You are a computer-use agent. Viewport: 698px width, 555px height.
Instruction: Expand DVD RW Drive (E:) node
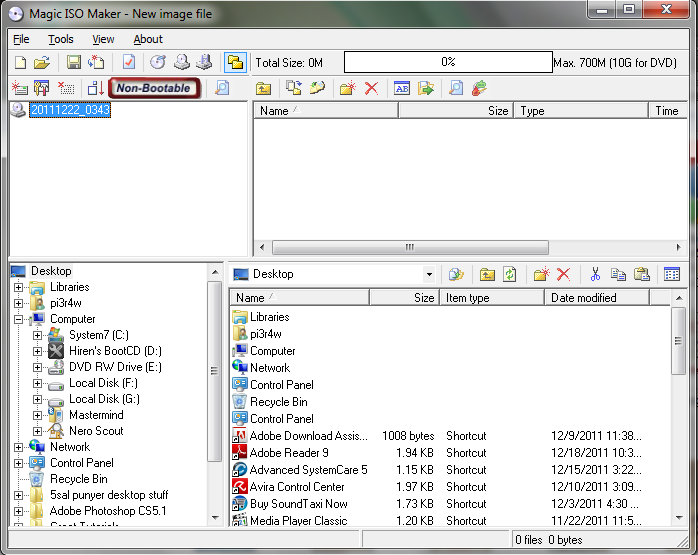point(37,367)
